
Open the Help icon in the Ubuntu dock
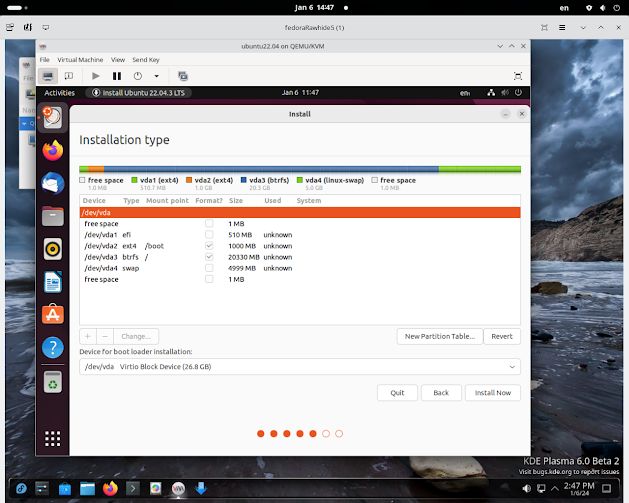tap(53, 347)
